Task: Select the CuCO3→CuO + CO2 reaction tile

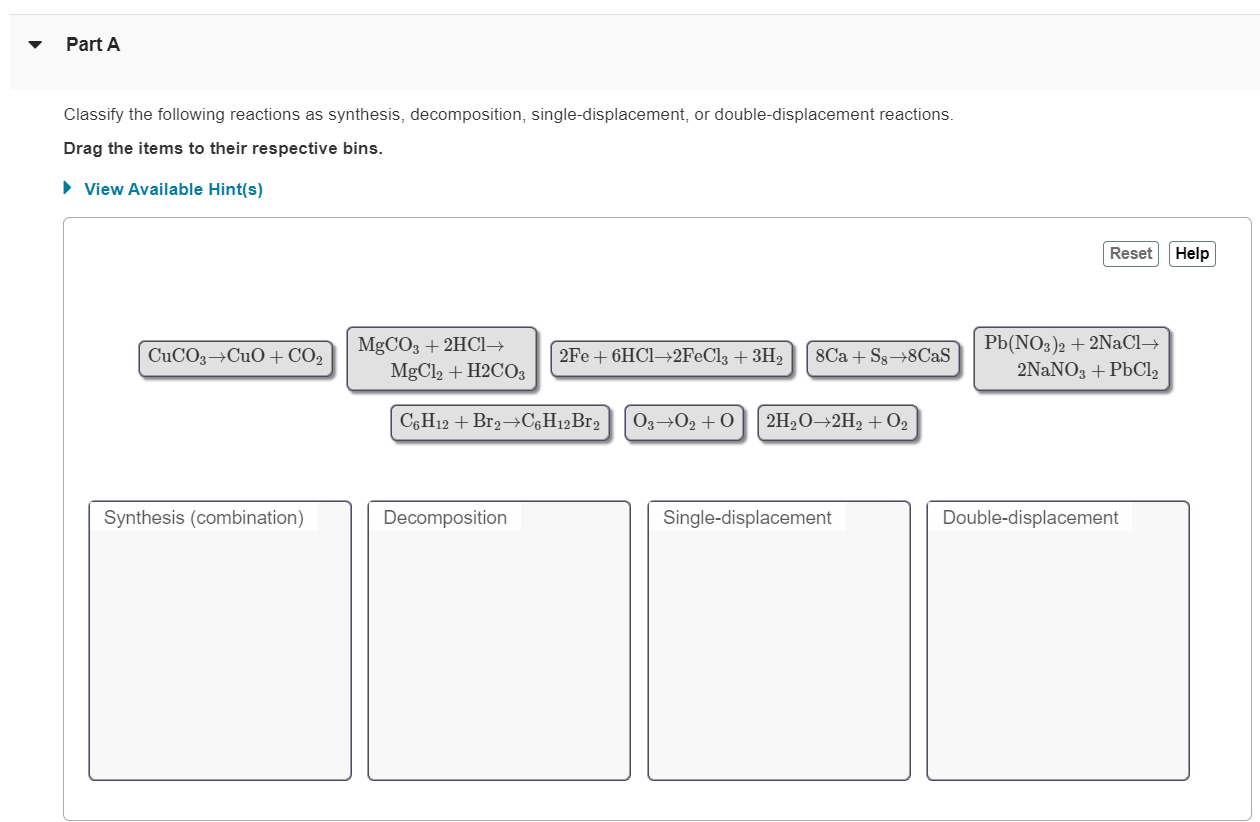Action: pos(236,357)
